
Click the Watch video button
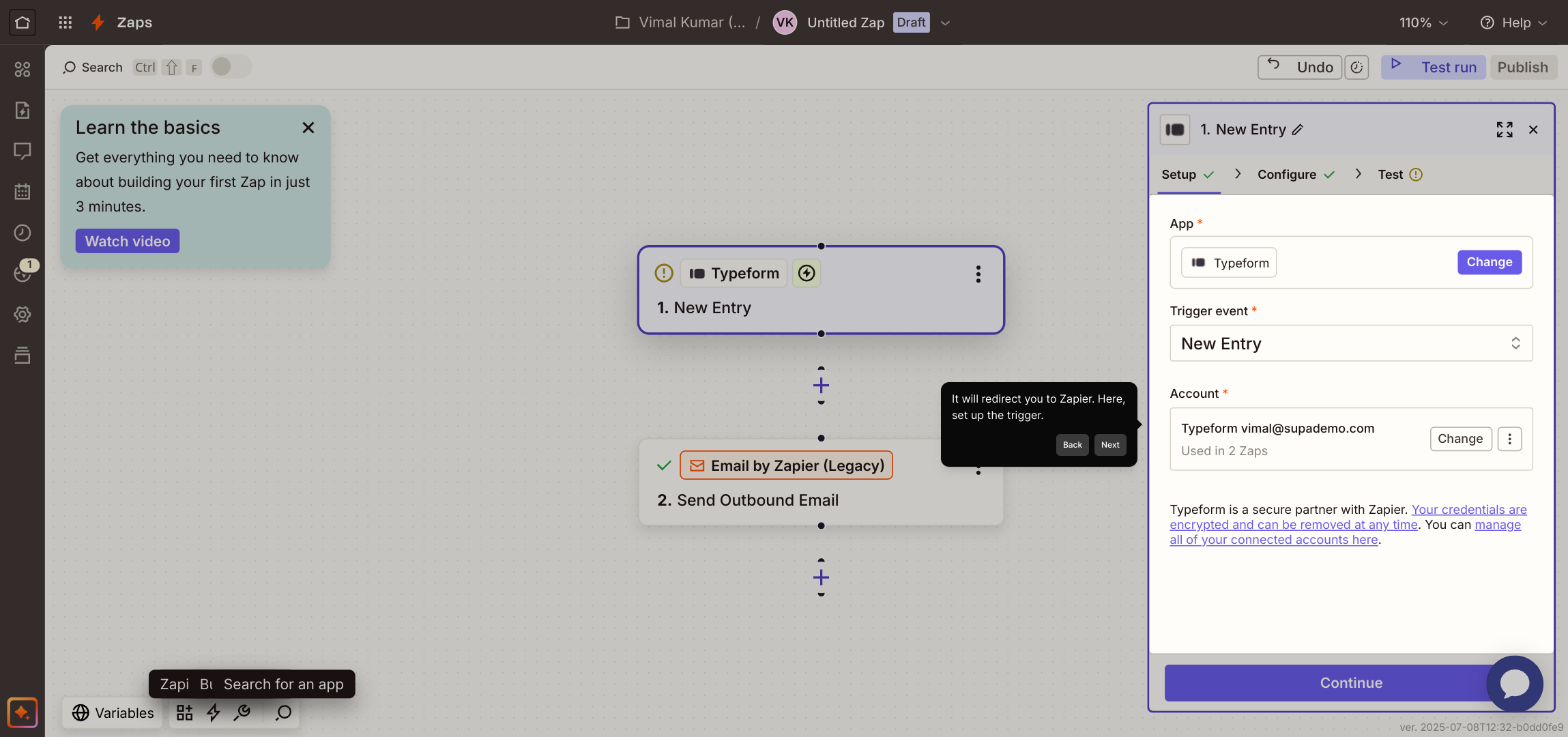click(128, 241)
